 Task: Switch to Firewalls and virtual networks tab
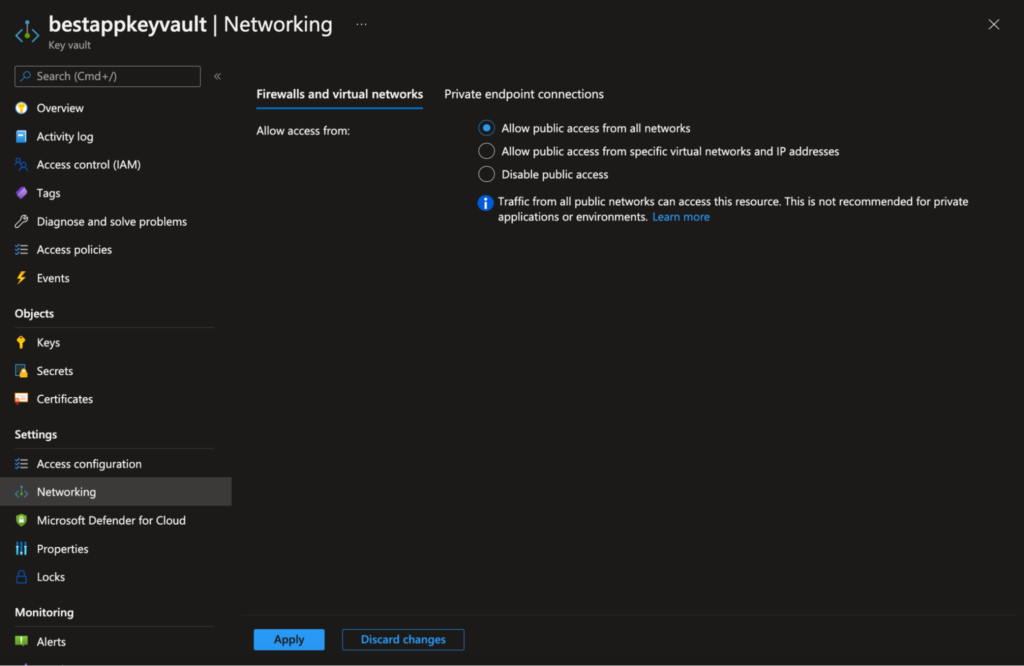[x=340, y=94]
